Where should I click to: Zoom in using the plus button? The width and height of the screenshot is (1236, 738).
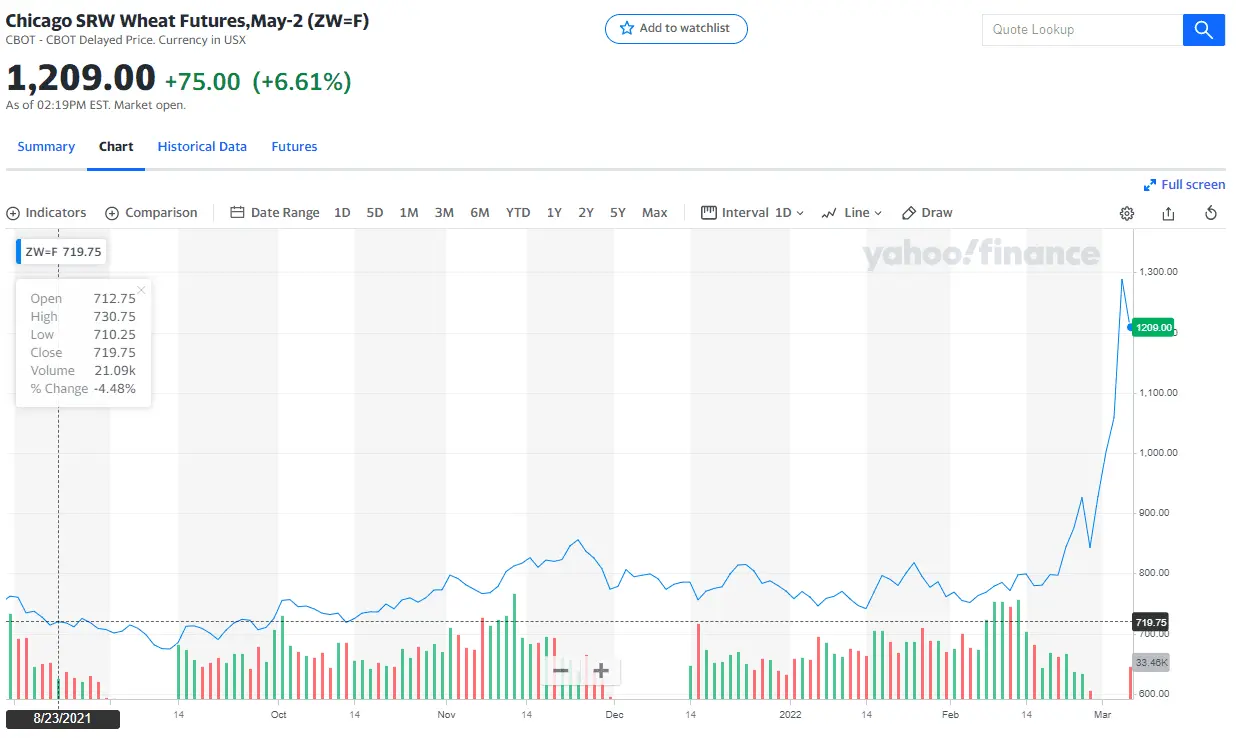coord(600,671)
